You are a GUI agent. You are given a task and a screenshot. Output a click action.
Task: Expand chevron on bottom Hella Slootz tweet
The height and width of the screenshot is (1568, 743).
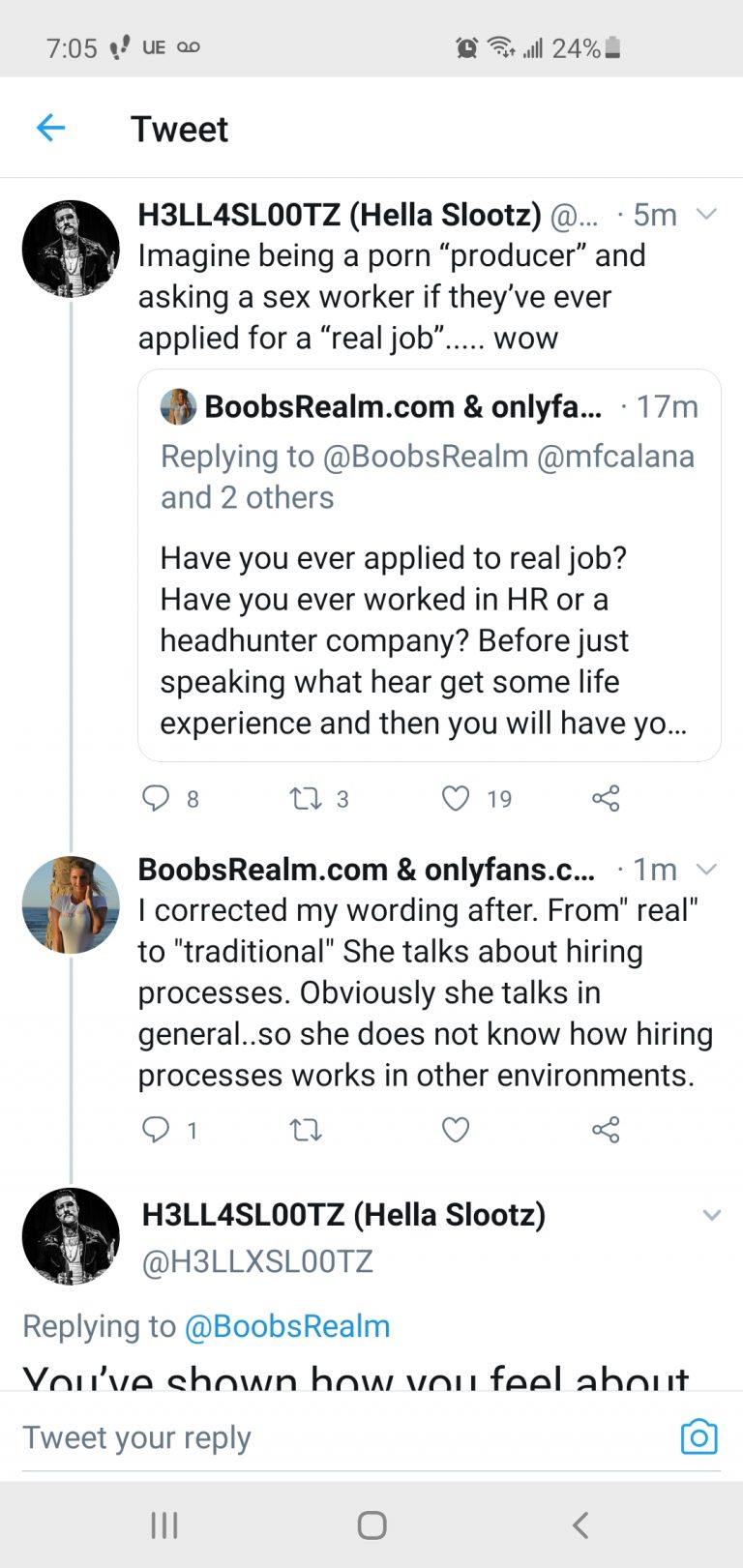pyautogui.click(x=711, y=1215)
